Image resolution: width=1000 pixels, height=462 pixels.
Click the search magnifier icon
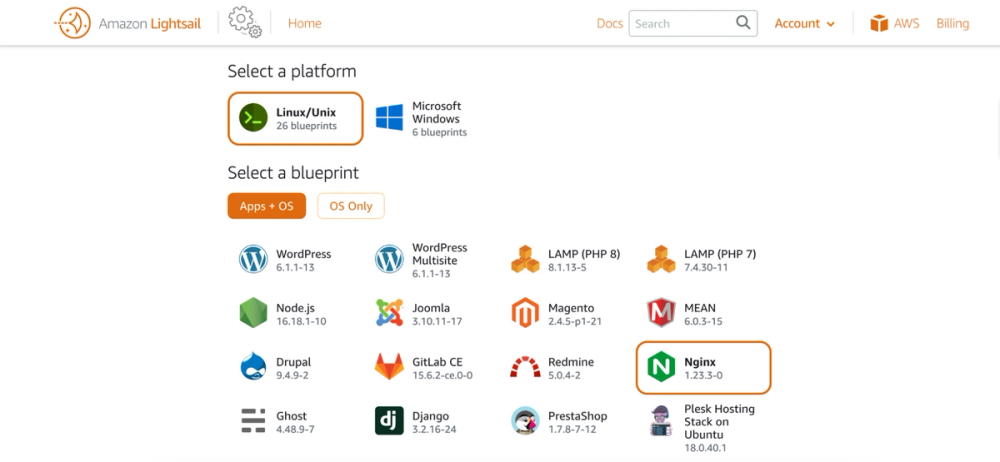click(x=743, y=23)
